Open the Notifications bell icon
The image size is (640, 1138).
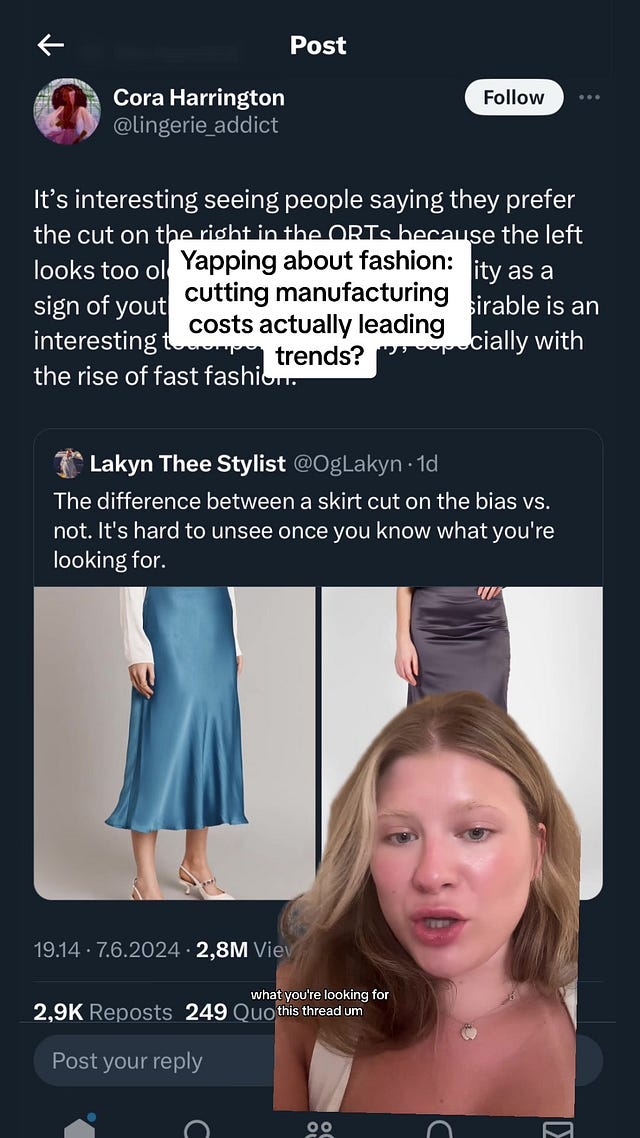(439, 1129)
